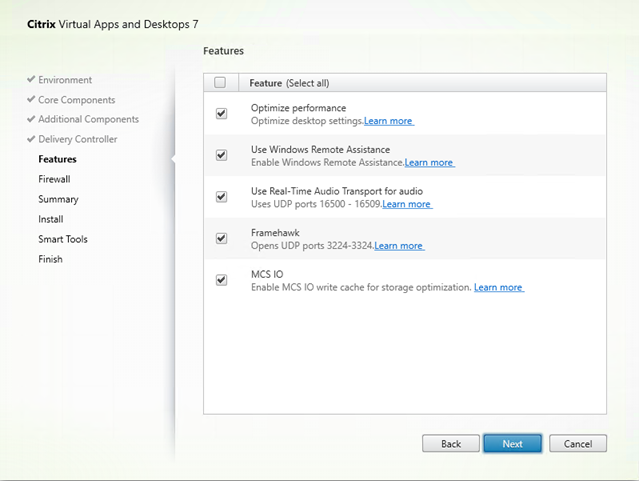Select the Summary step in sidebar
Screen dimensions: 639x481
tap(58, 199)
